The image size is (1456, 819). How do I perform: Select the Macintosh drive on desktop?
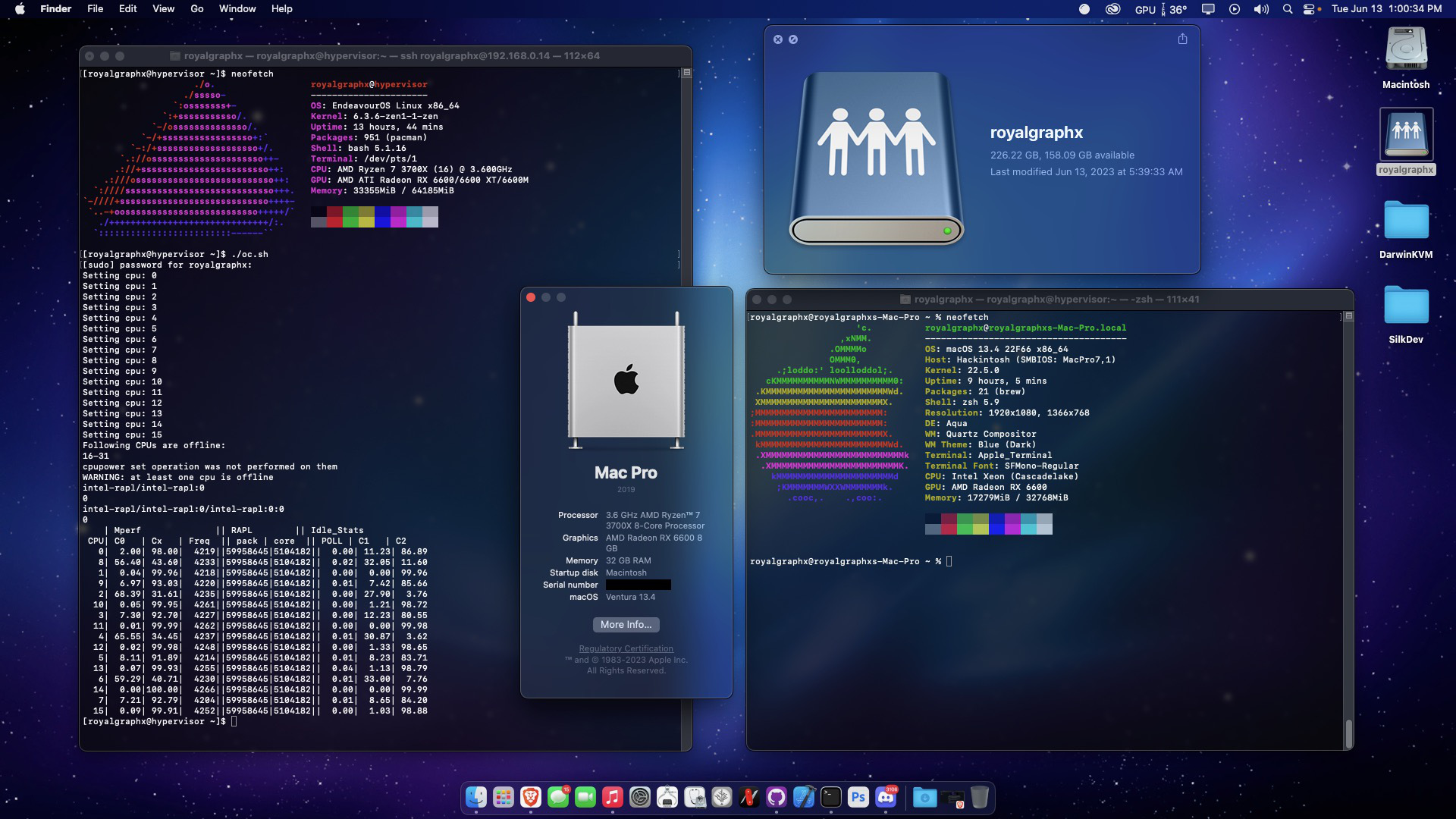[x=1406, y=58]
